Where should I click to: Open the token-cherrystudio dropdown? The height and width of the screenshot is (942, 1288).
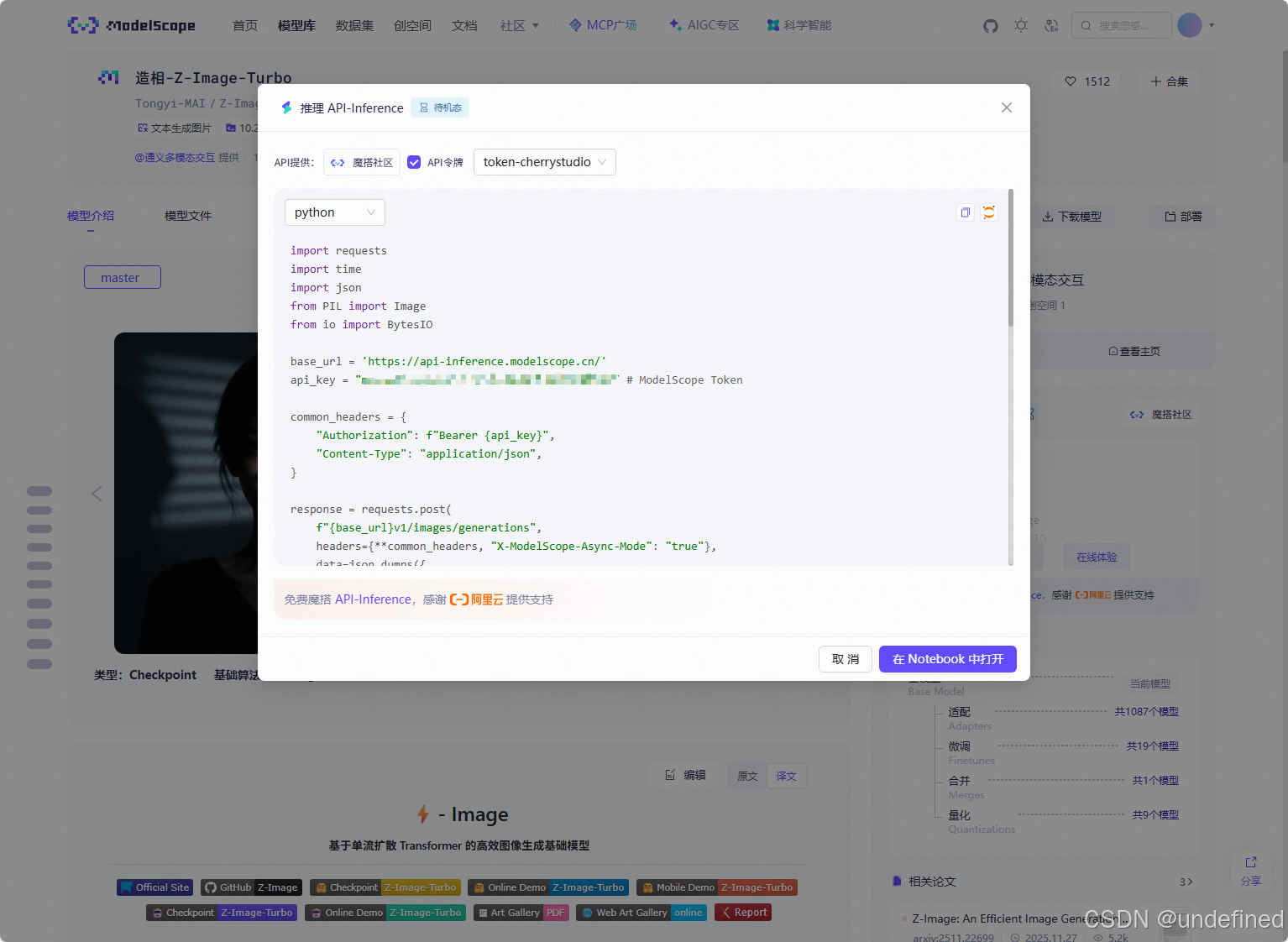pyautogui.click(x=545, y=162)
